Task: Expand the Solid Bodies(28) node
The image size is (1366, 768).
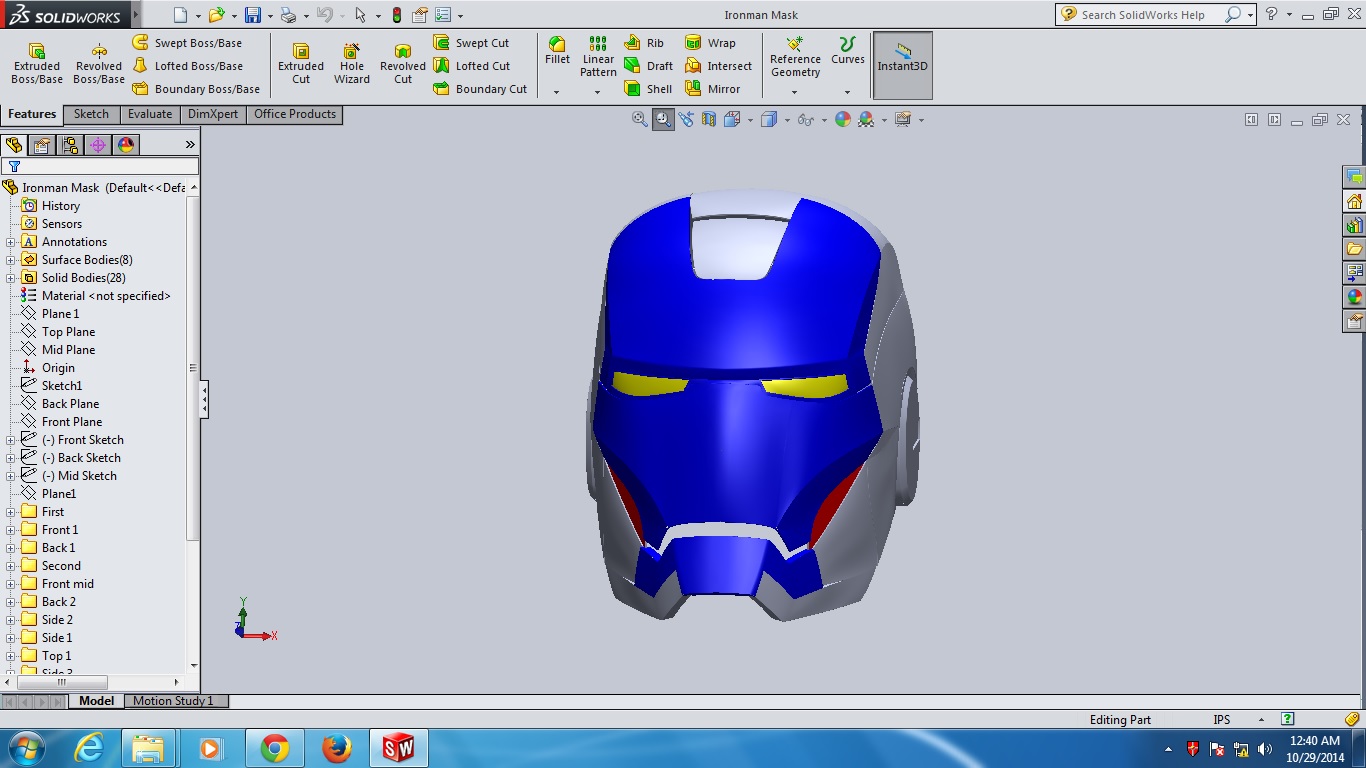Action: [11, 278]
